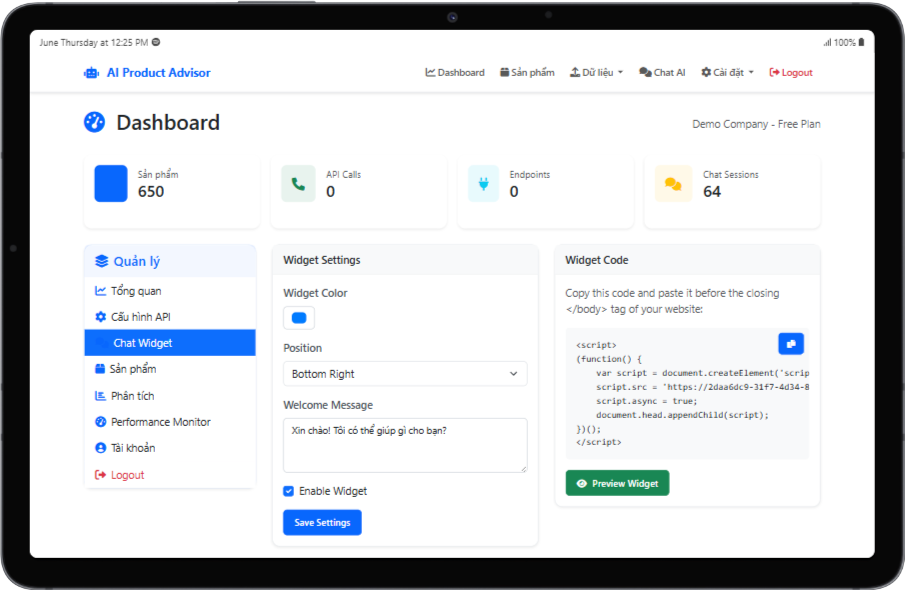Click the clock text June Thursday at 12:25 PM
The height and width of the screenshot is (590, 905).
coord(94,43)
